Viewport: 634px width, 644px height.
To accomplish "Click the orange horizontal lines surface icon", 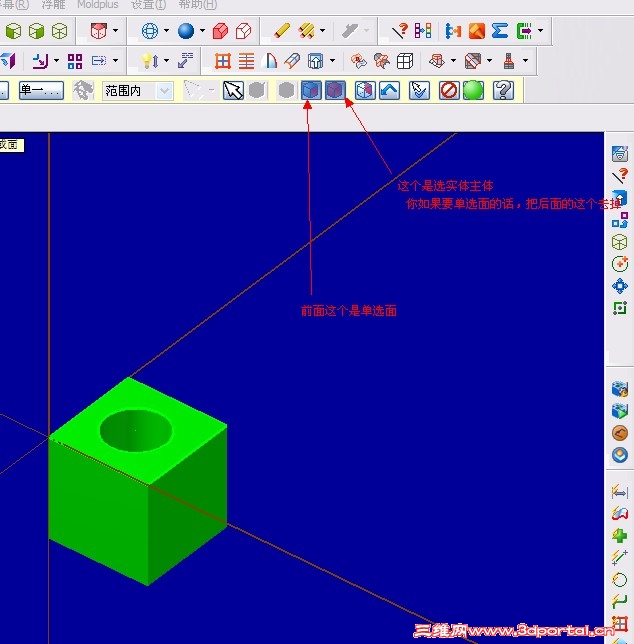I will click(246, 61).
